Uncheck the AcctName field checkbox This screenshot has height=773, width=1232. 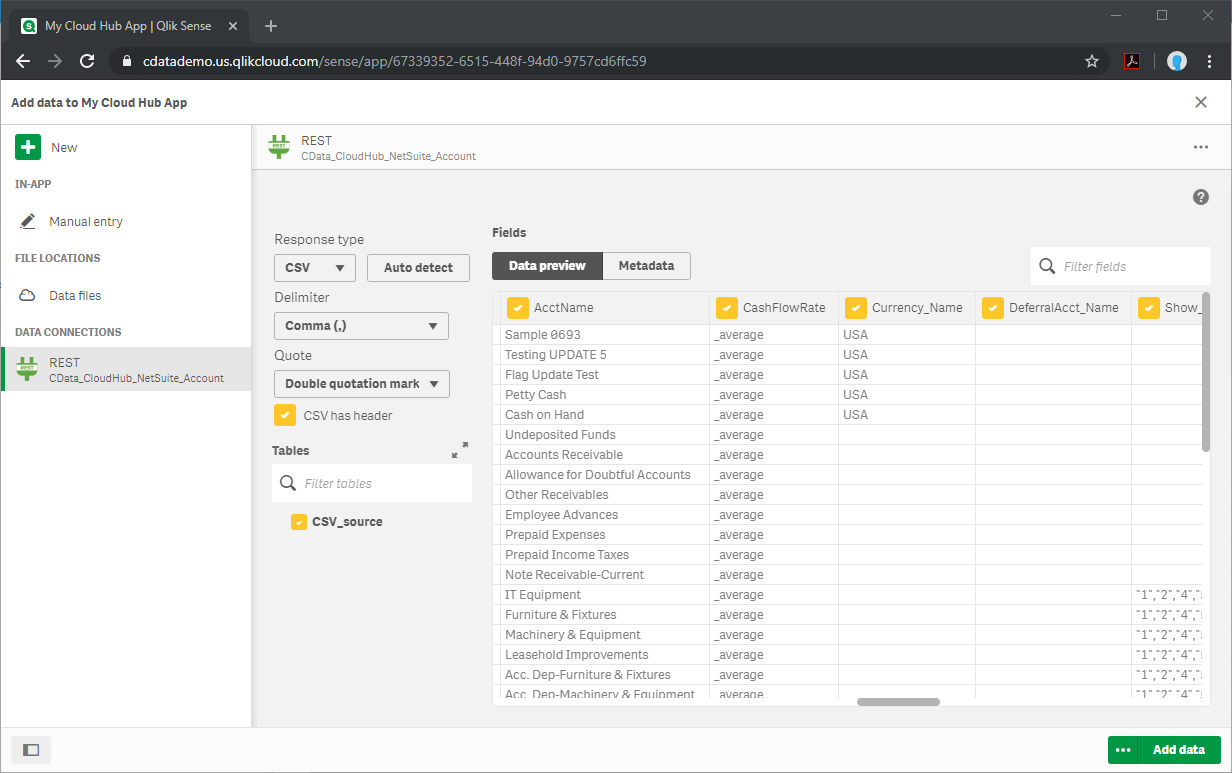pos(517,307)
